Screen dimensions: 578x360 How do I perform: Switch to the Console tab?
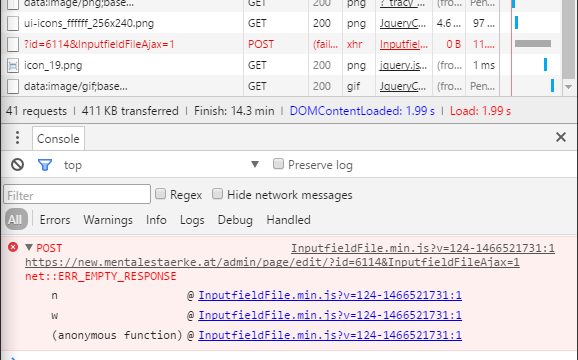[x=58, y=139]
